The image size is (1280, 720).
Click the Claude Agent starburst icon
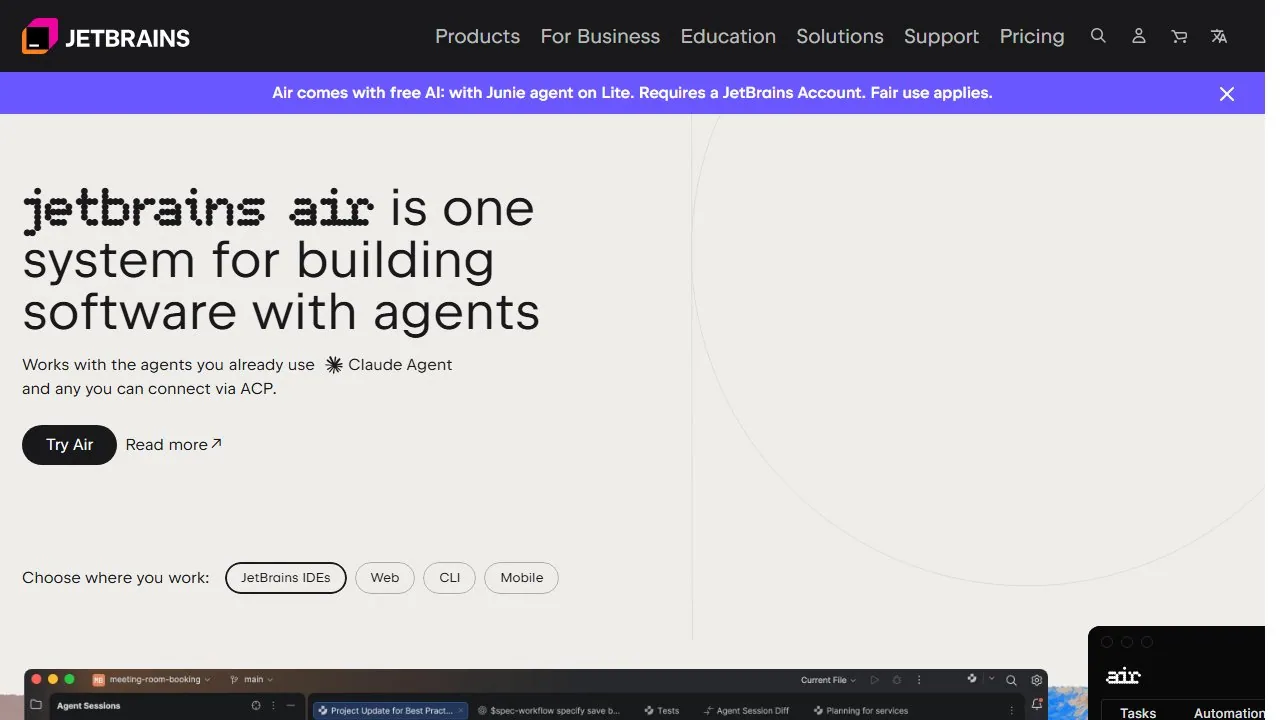334,365
